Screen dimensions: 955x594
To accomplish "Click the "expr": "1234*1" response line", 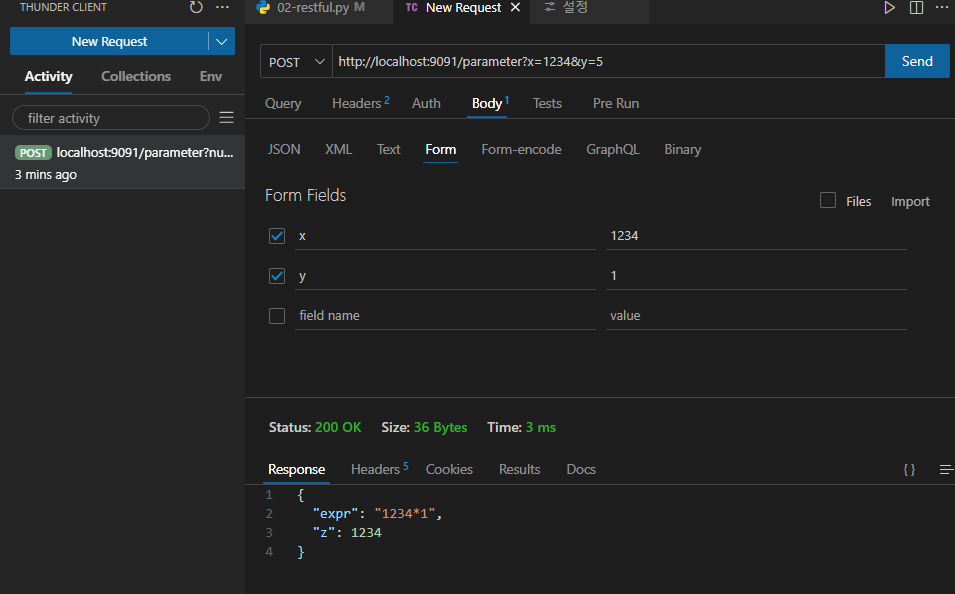I will [377, 514].
